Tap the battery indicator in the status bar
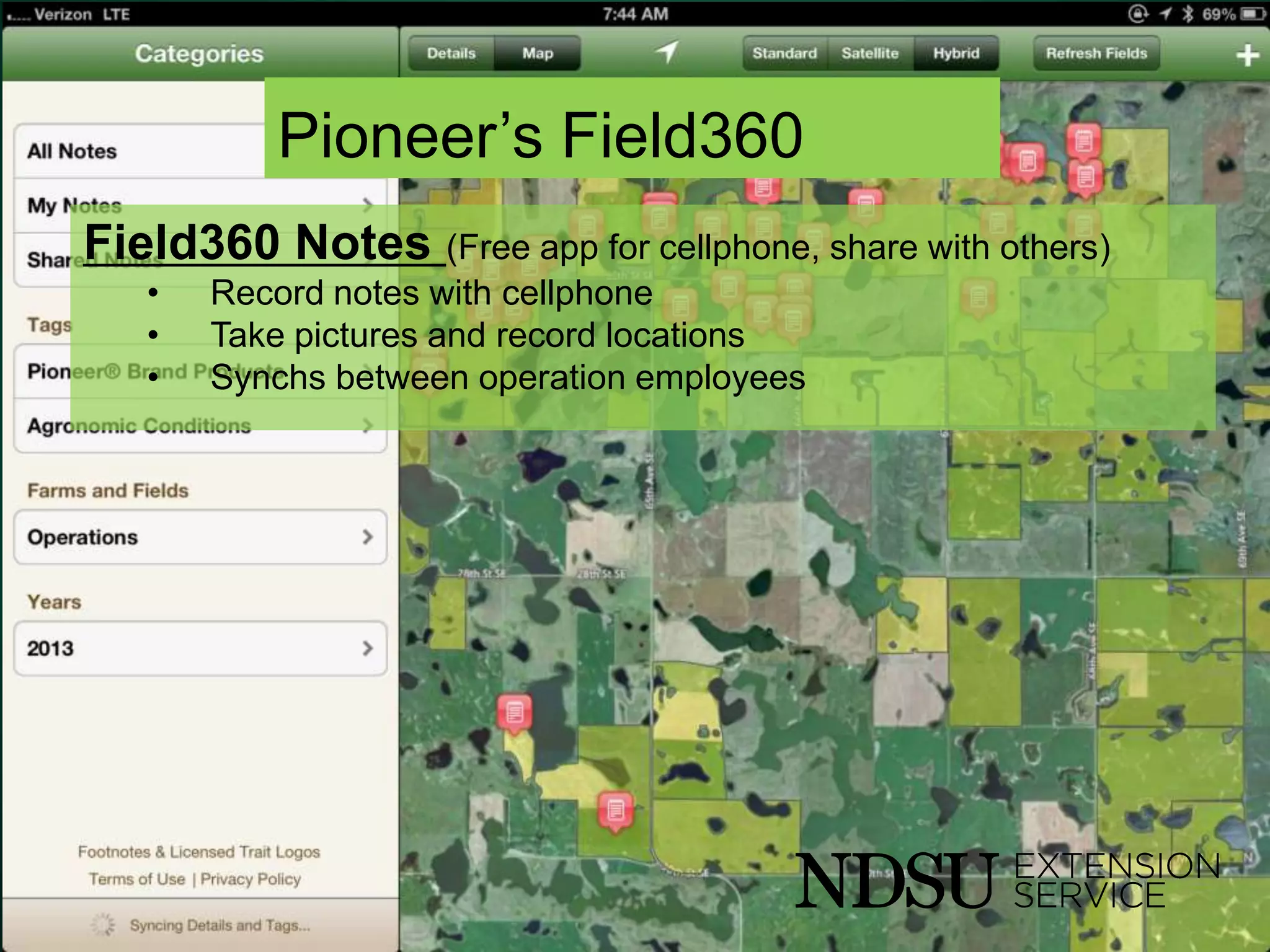 [1253, 14]
